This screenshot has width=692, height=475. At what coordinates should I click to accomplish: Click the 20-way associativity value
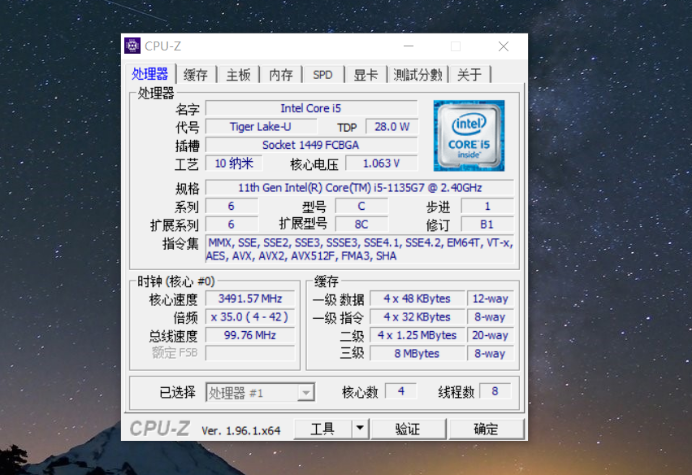click(490, 335)
